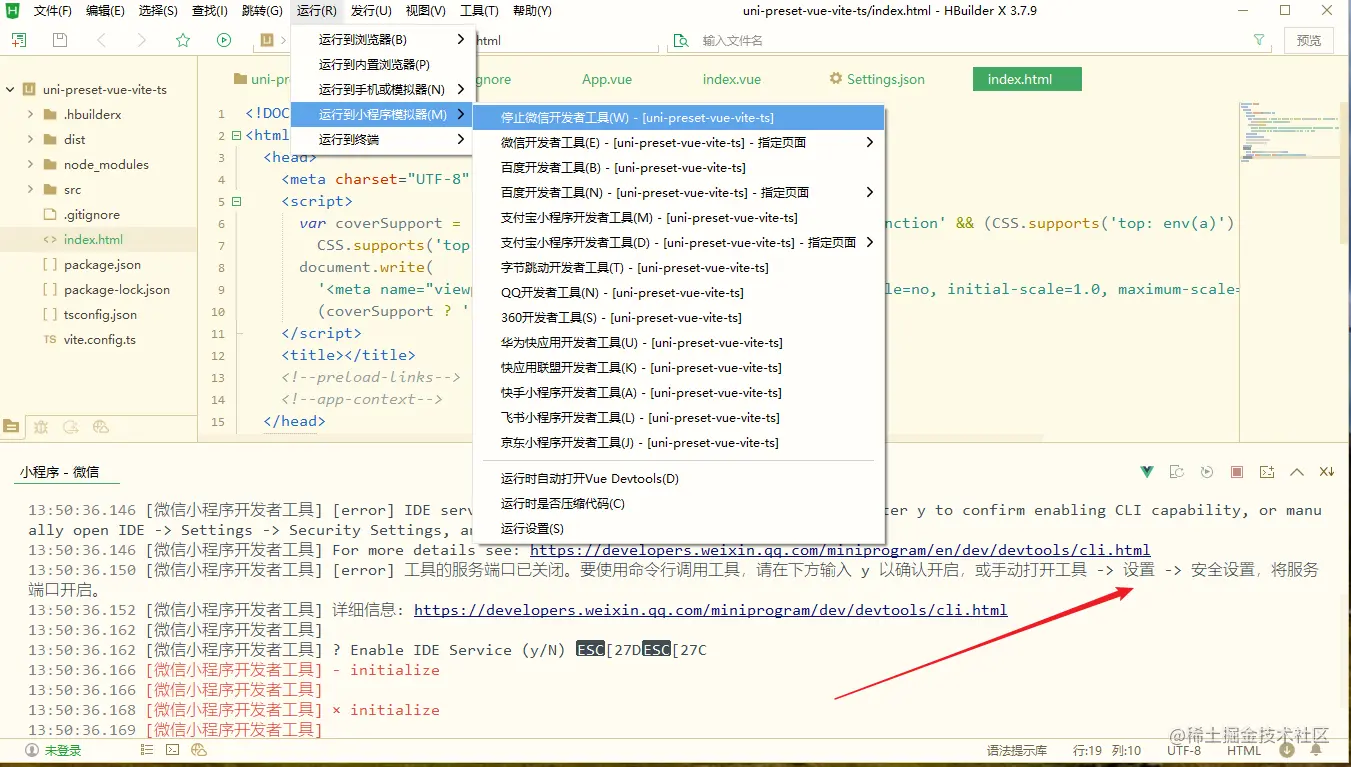Click the bookmark star icon
This screenshot has height=767, width=1351.
pyautogui.click(x=183, y=40)
